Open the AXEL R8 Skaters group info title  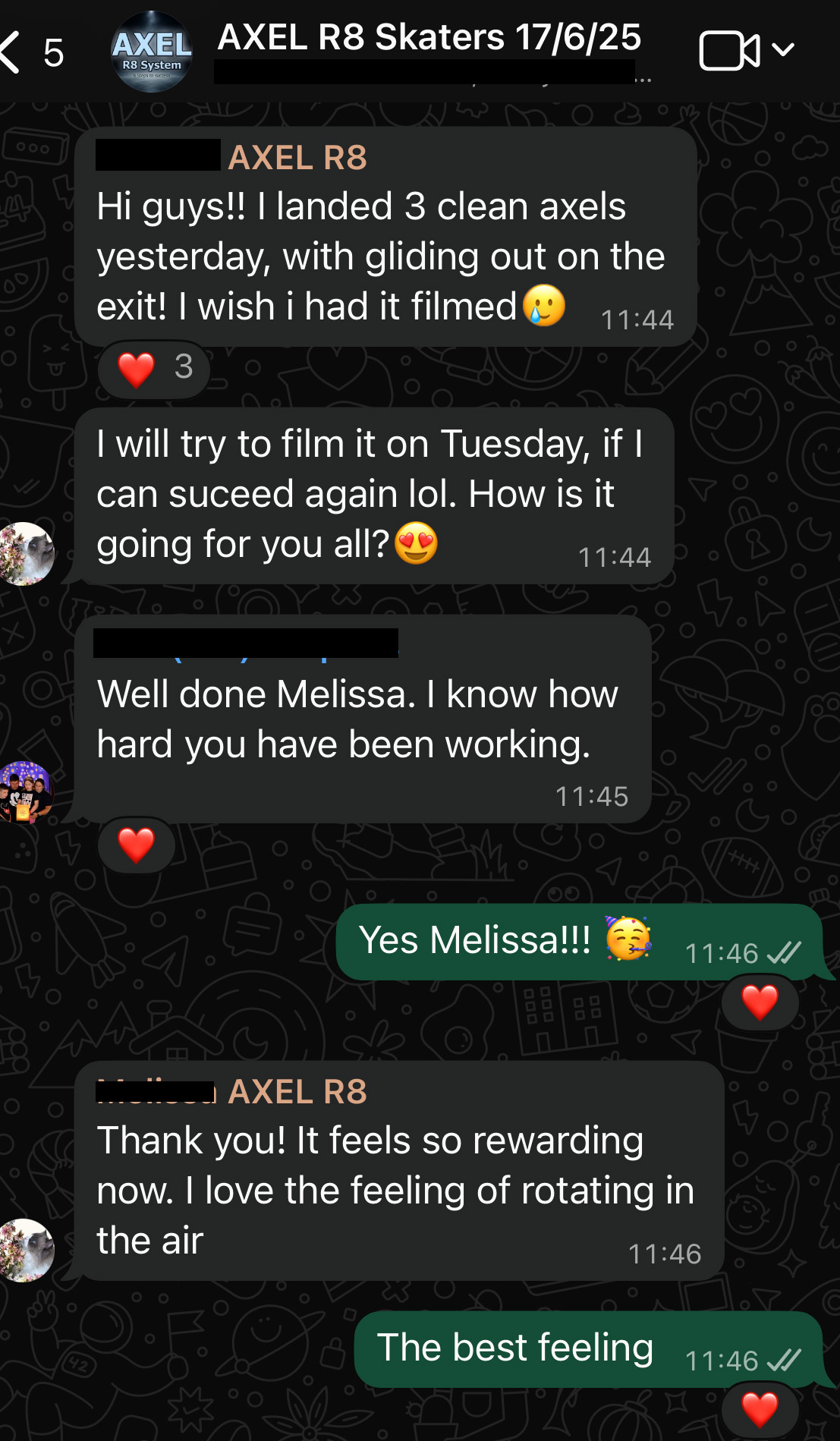[x=429, y=37]
